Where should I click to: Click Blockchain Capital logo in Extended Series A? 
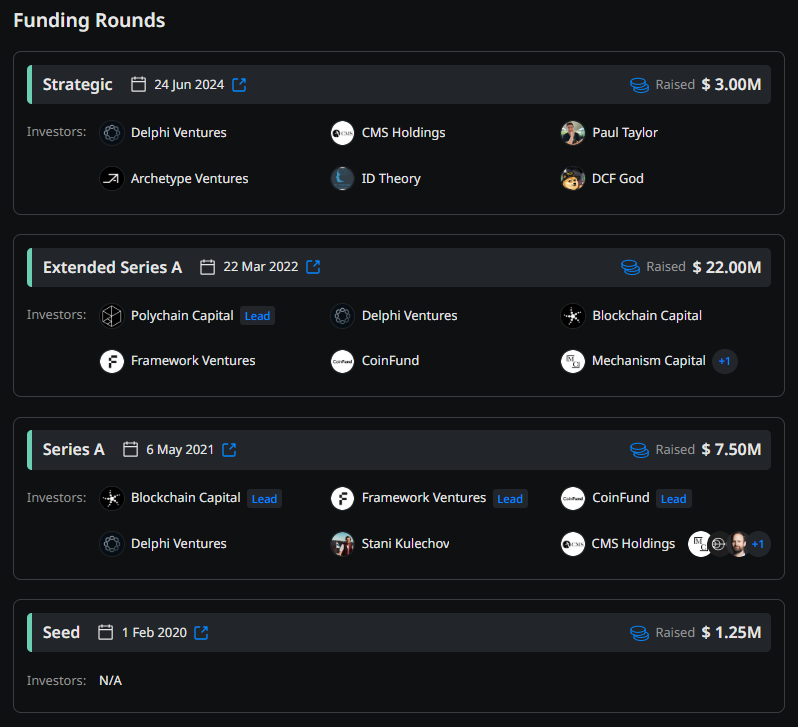pos(573,316)
